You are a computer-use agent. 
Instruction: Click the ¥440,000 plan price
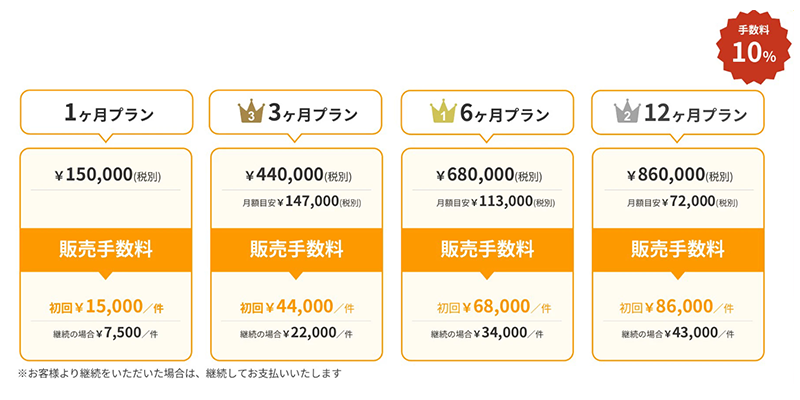(x=296, y=175)
